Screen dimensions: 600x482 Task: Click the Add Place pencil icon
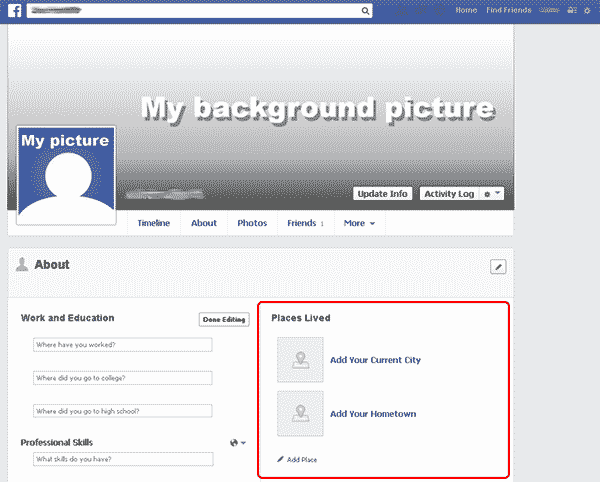tap(280, 459)
